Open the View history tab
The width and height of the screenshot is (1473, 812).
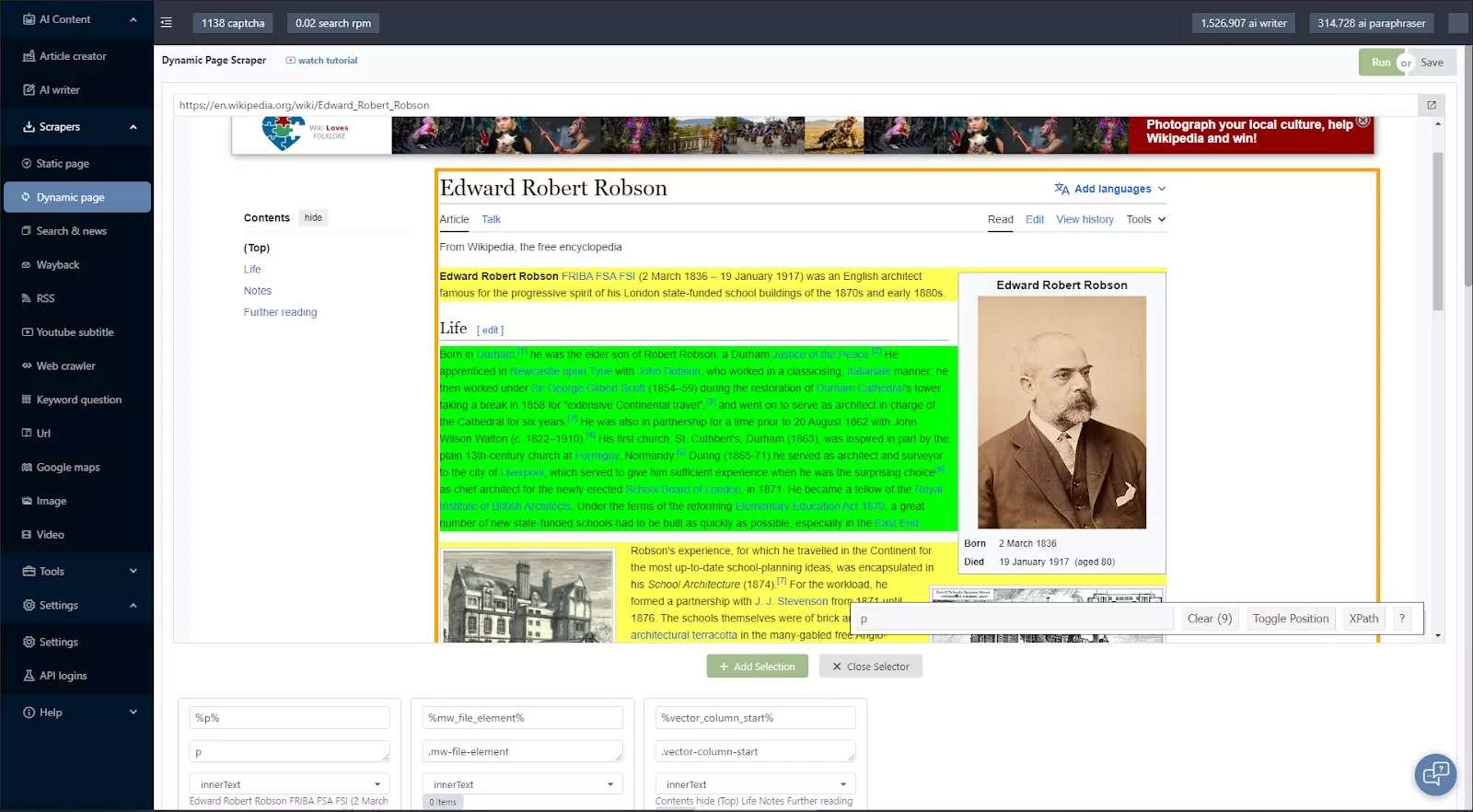point(1084,220)
